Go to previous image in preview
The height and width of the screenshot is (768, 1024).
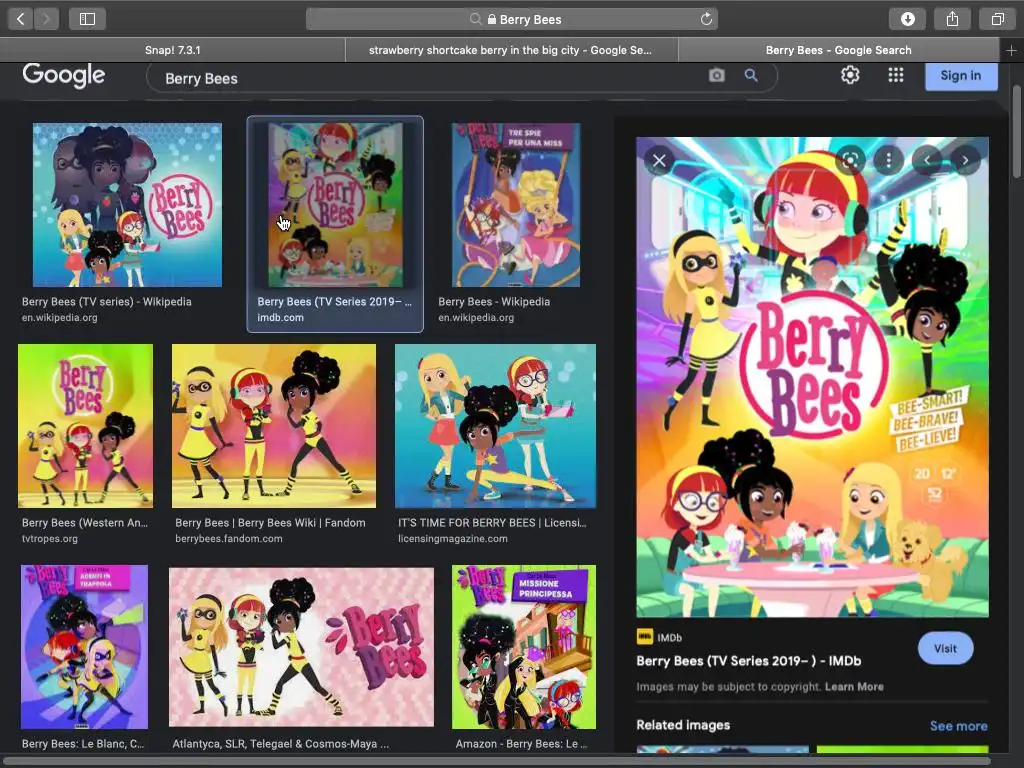click(x=927, y=160)
